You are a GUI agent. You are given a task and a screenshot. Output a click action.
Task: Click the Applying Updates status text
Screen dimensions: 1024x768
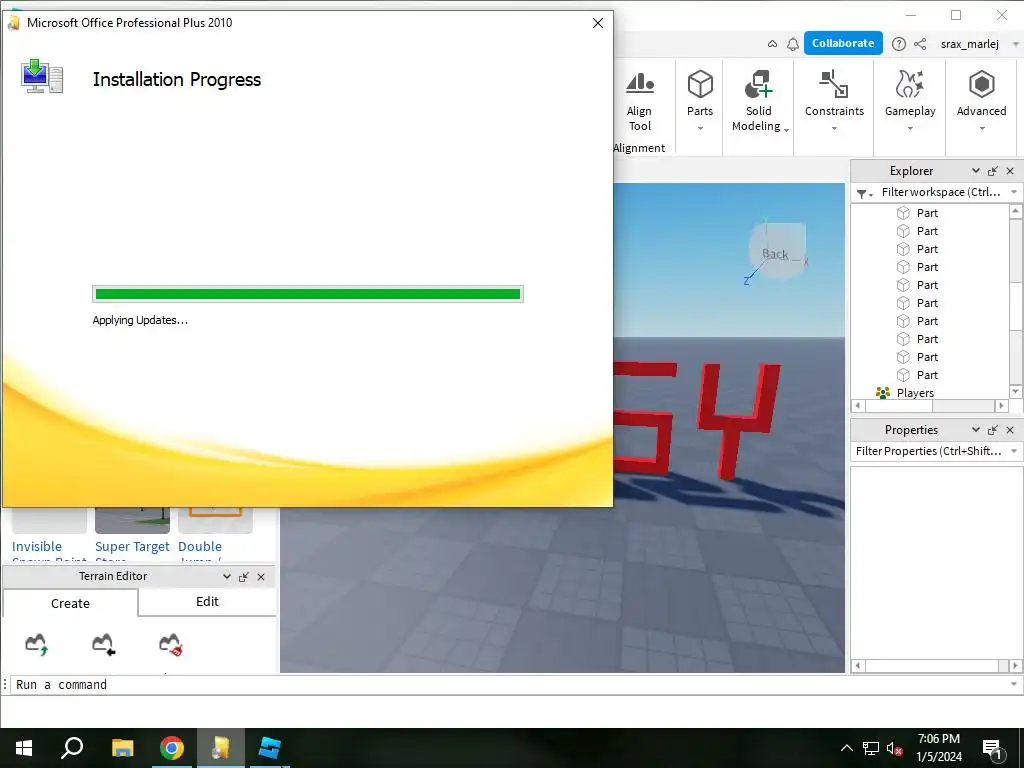point(140,320)
